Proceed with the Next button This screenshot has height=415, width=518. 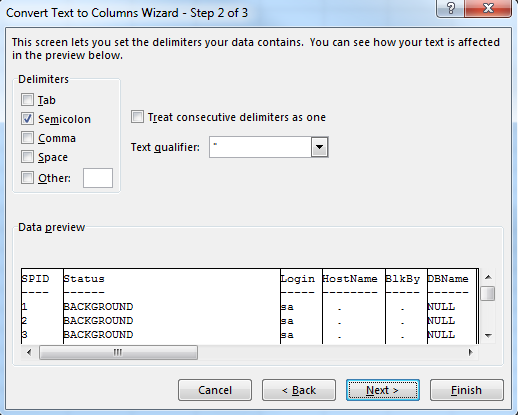(x=383, y=390)
